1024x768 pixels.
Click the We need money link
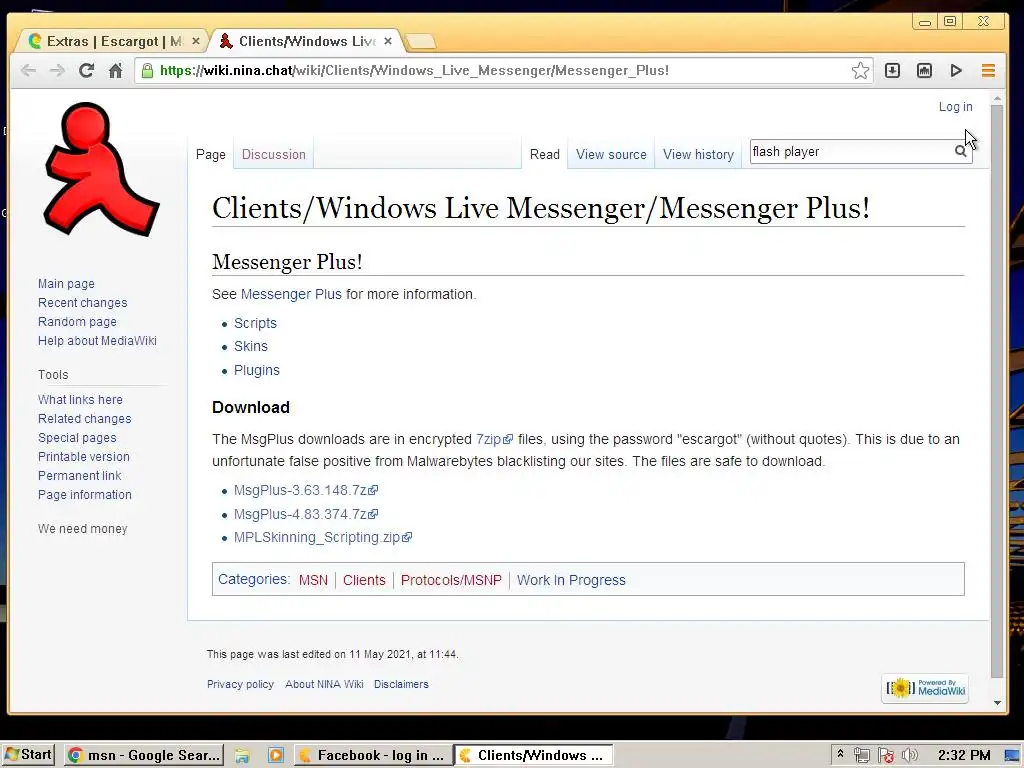click(82, 528)
